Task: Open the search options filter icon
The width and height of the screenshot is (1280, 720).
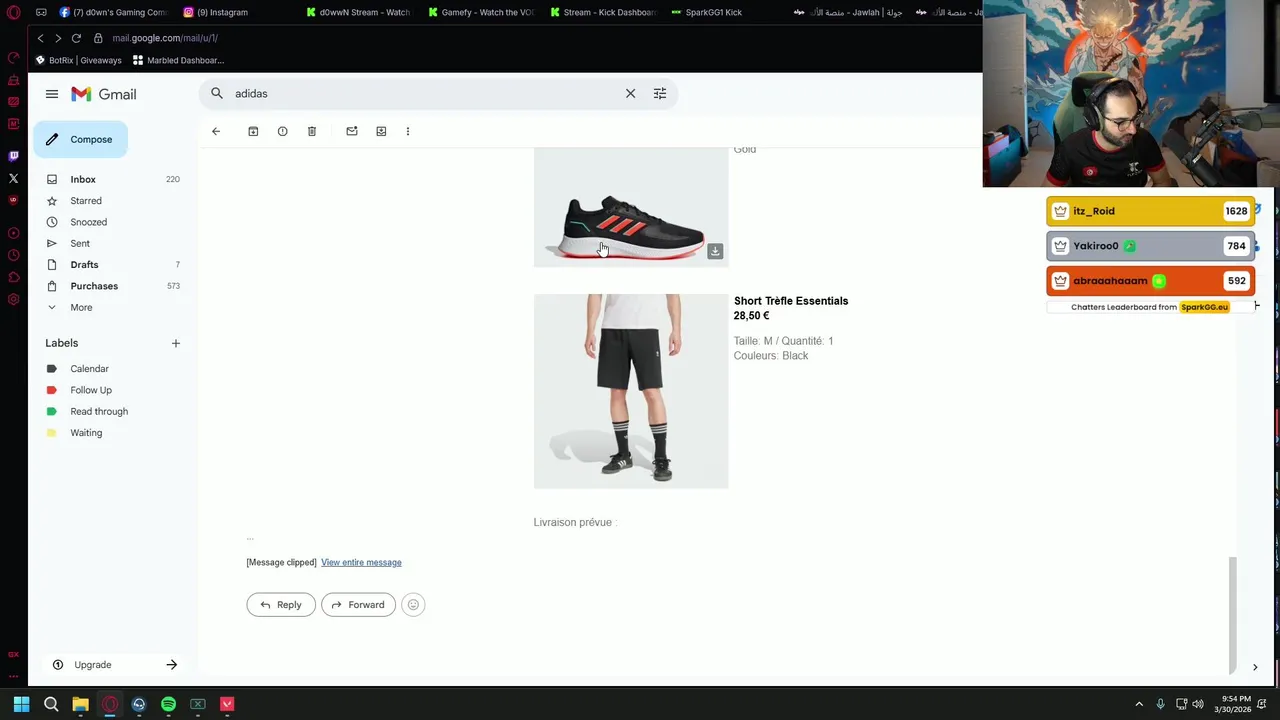Action: pos(660,94)
